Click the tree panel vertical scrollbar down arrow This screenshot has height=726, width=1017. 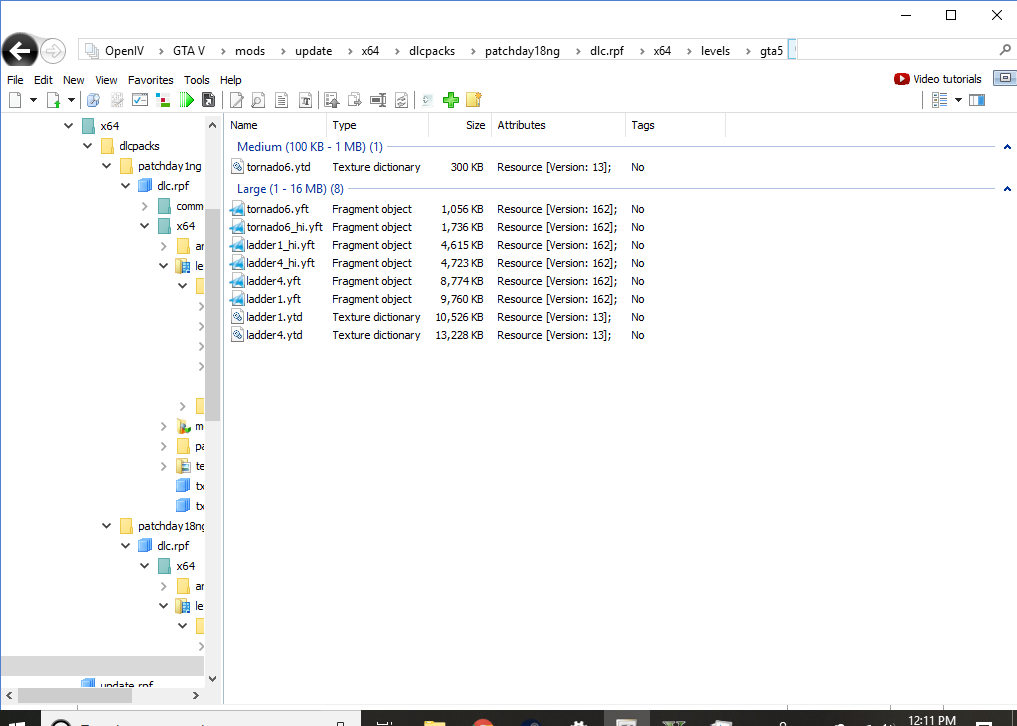click(x=211, y=678)
